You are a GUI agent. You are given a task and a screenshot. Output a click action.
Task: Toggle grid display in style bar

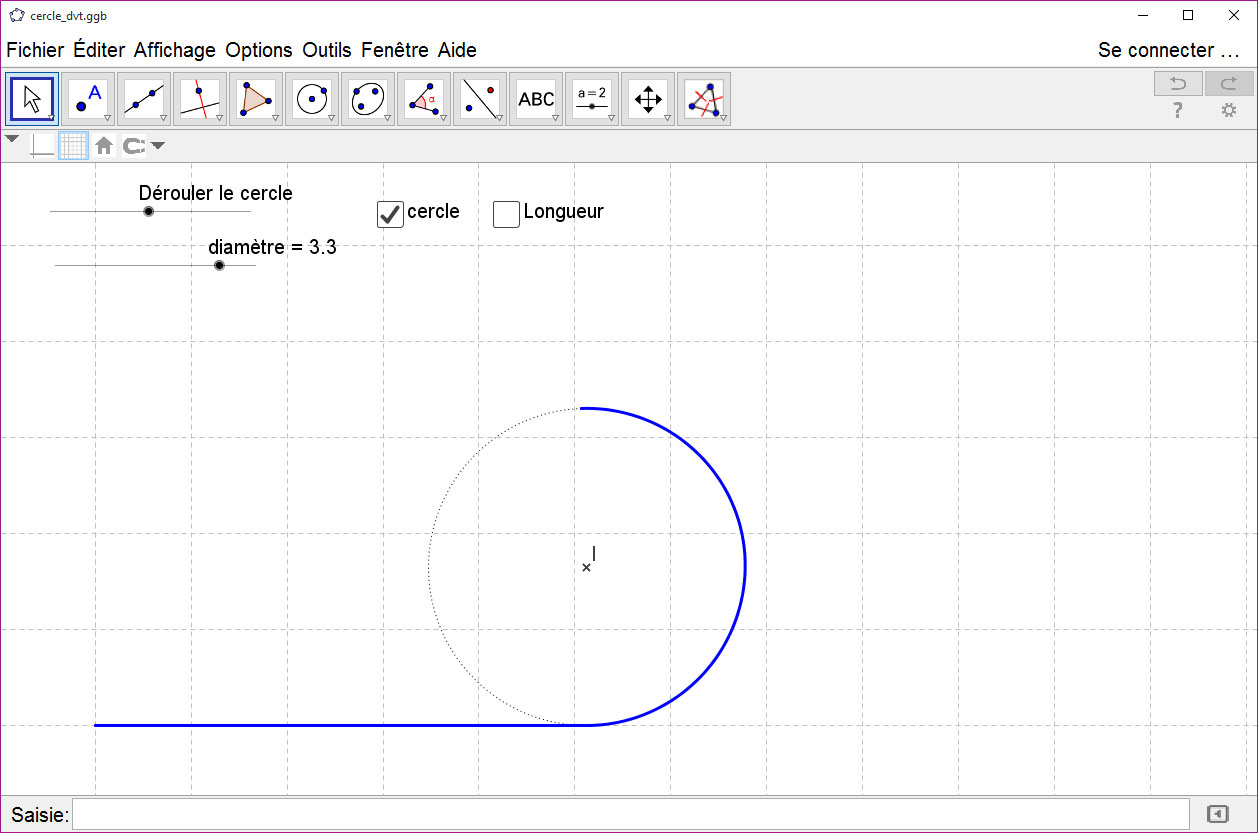(73, 146)
